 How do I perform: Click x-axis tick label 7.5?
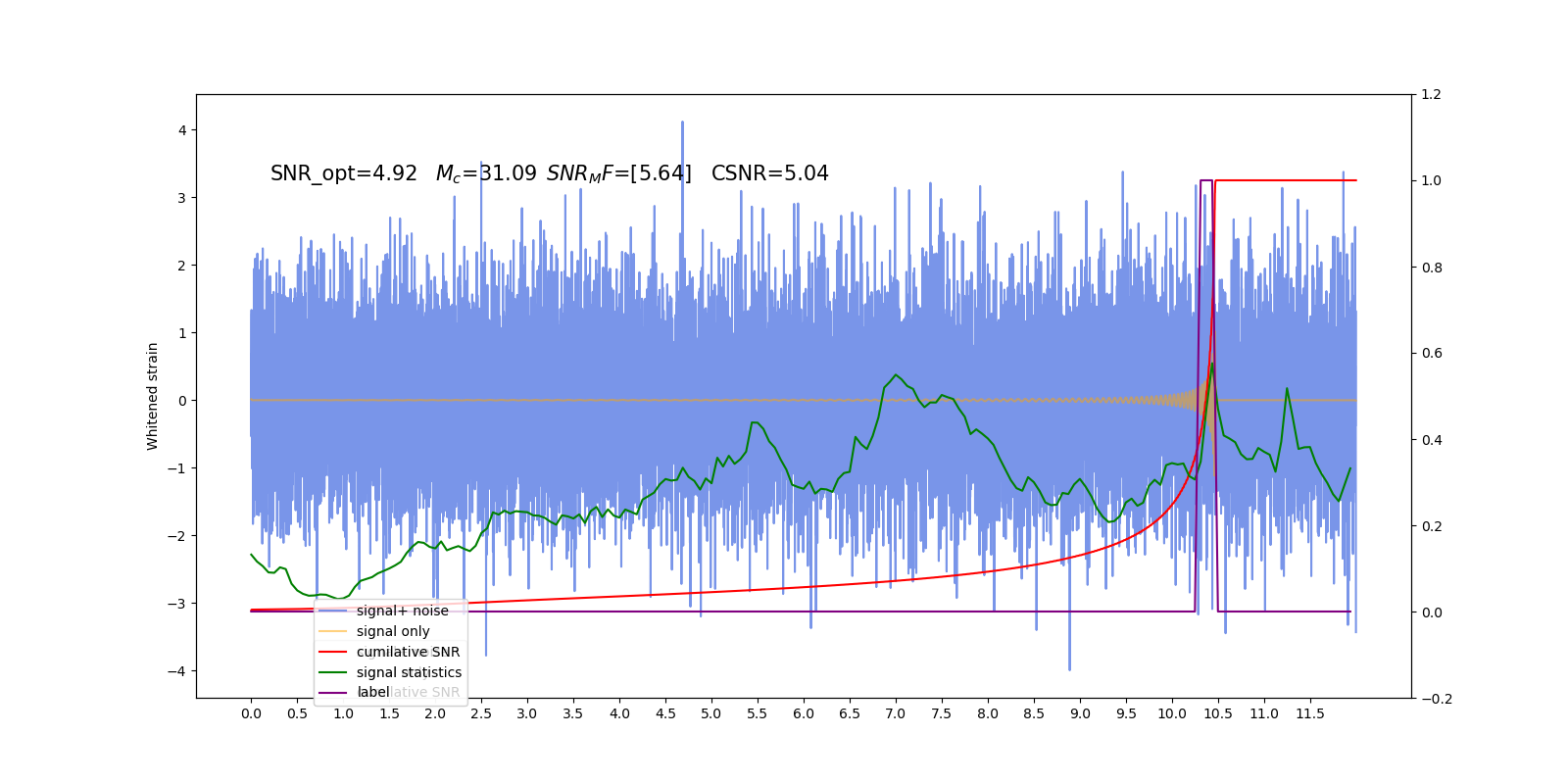[x=942, y=713]
